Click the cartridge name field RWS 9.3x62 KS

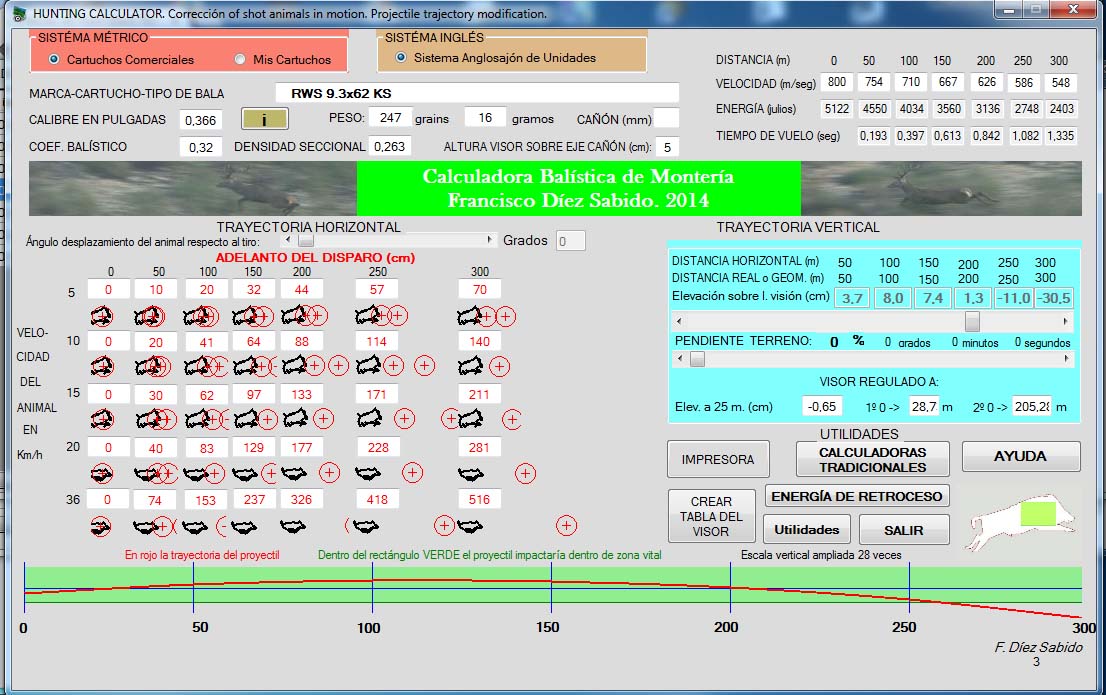coord(476,93)
